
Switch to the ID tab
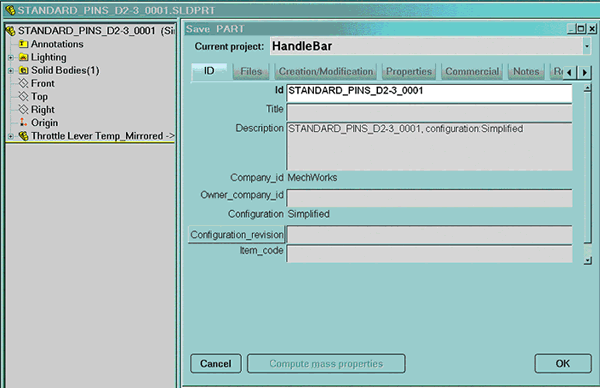[209, 72]
